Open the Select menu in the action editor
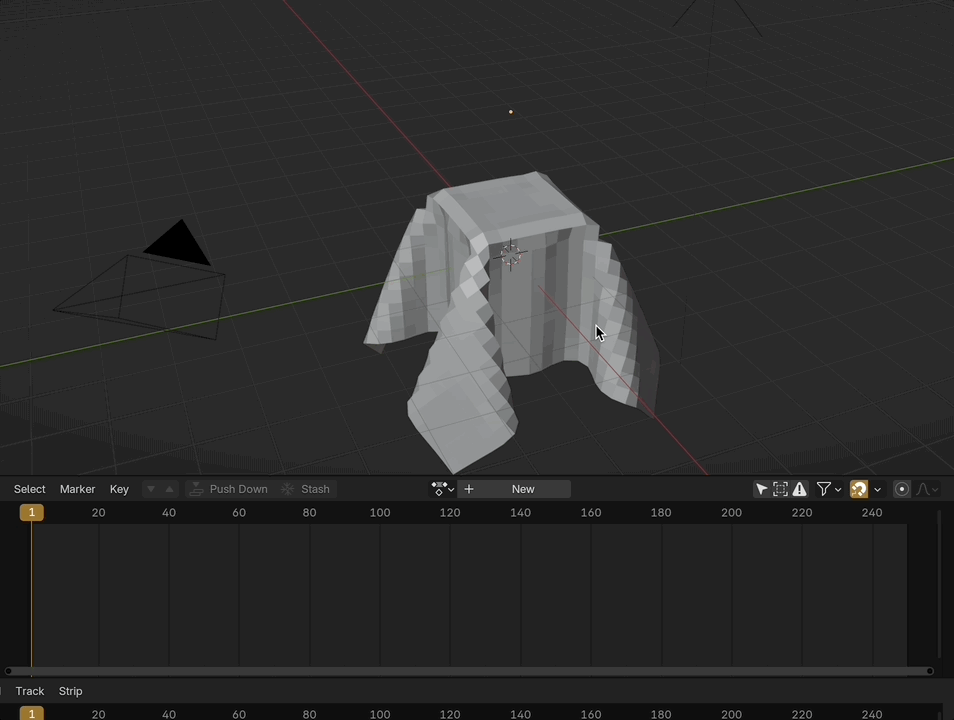The height and width of the screenshot is (720, 954). coord(29,489)
